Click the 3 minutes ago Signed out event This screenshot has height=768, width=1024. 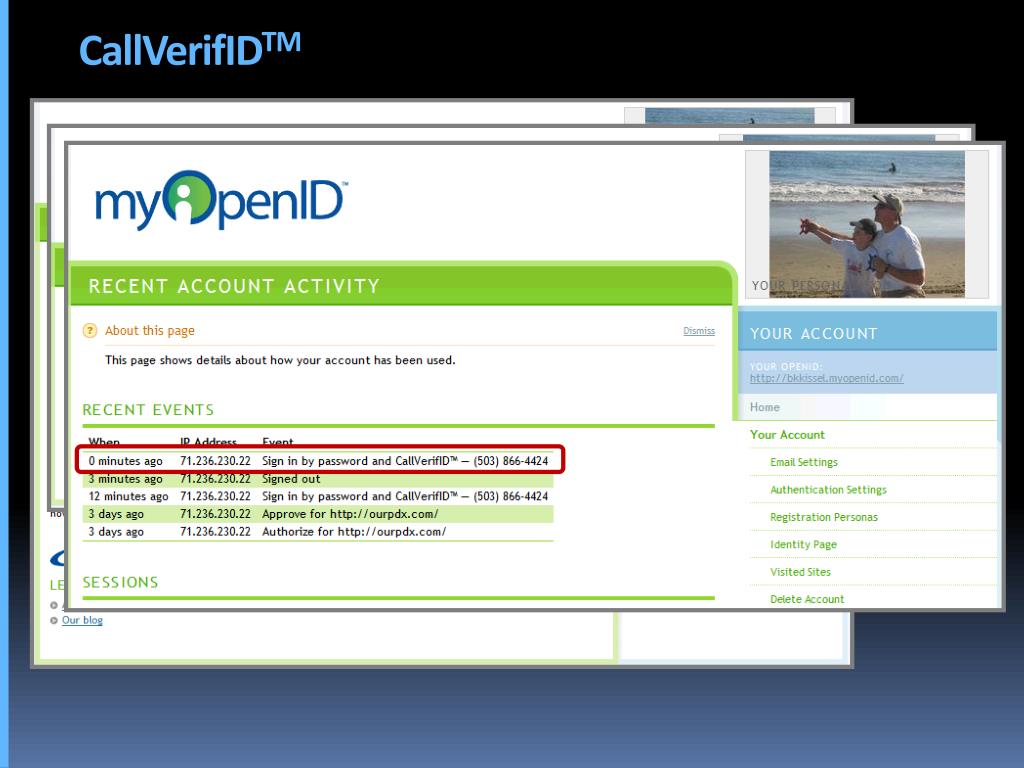coord(318,479)
